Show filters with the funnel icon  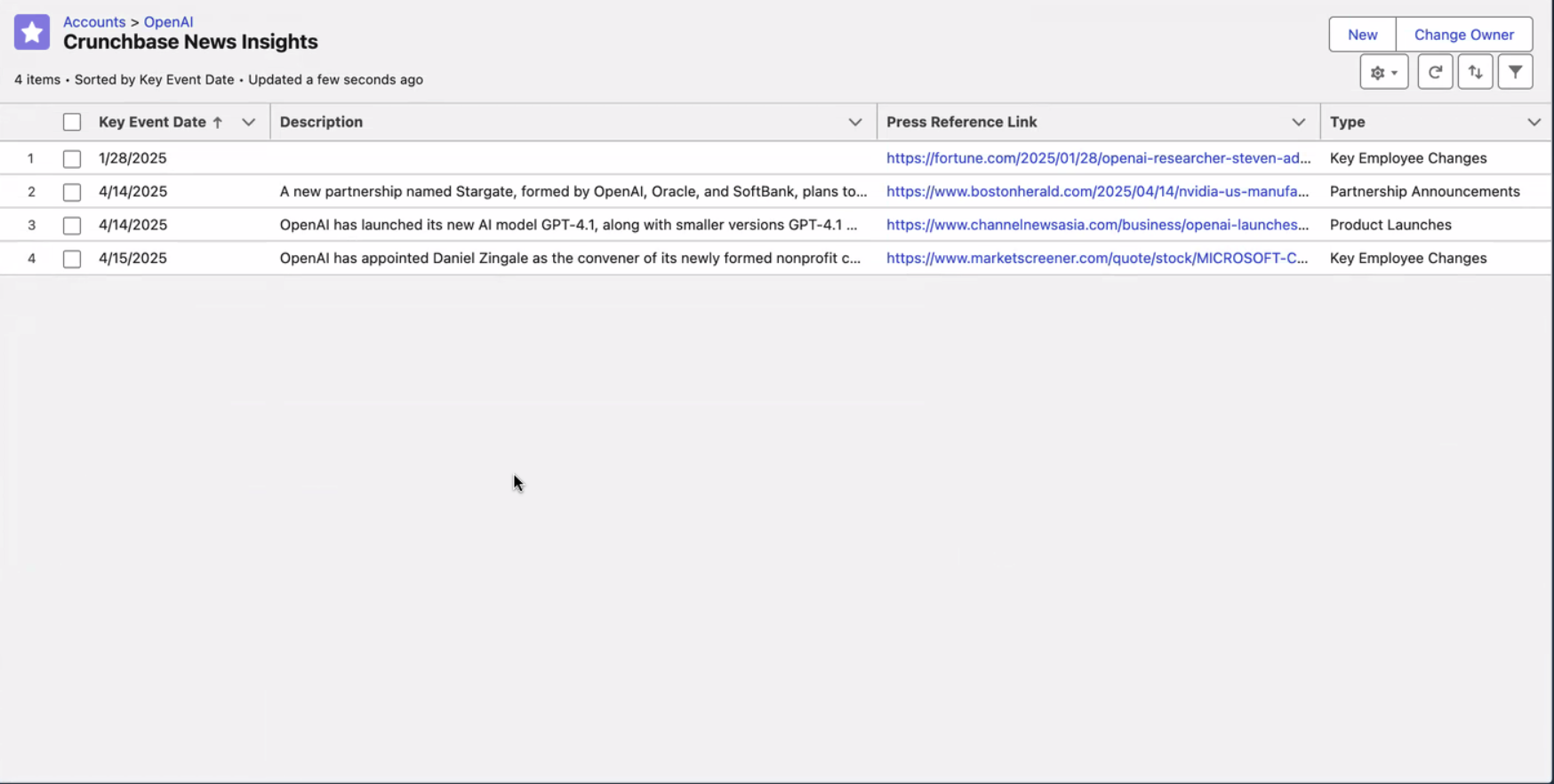point(1515,72)
